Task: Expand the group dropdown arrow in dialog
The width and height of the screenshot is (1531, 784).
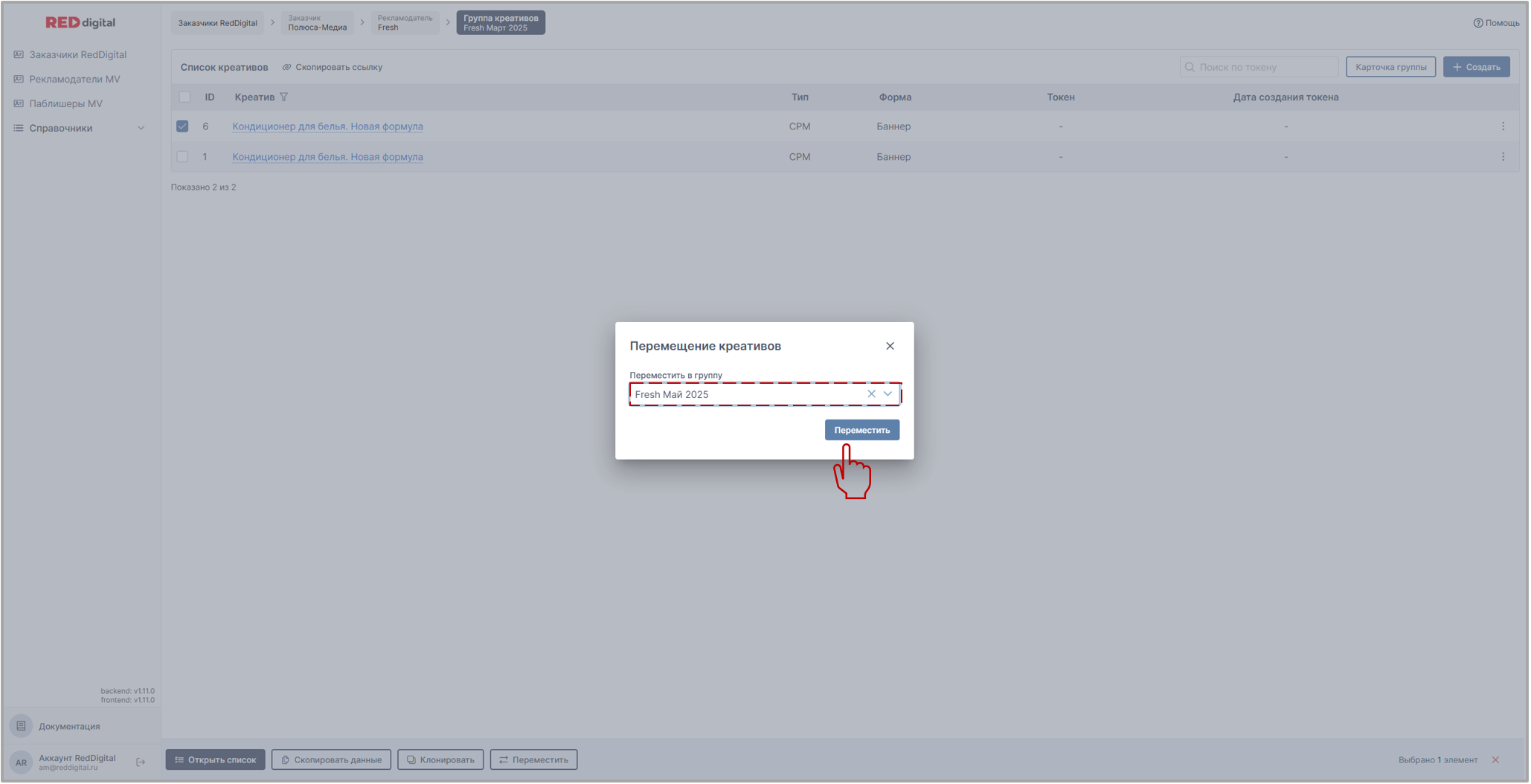Action: [888, 394]
